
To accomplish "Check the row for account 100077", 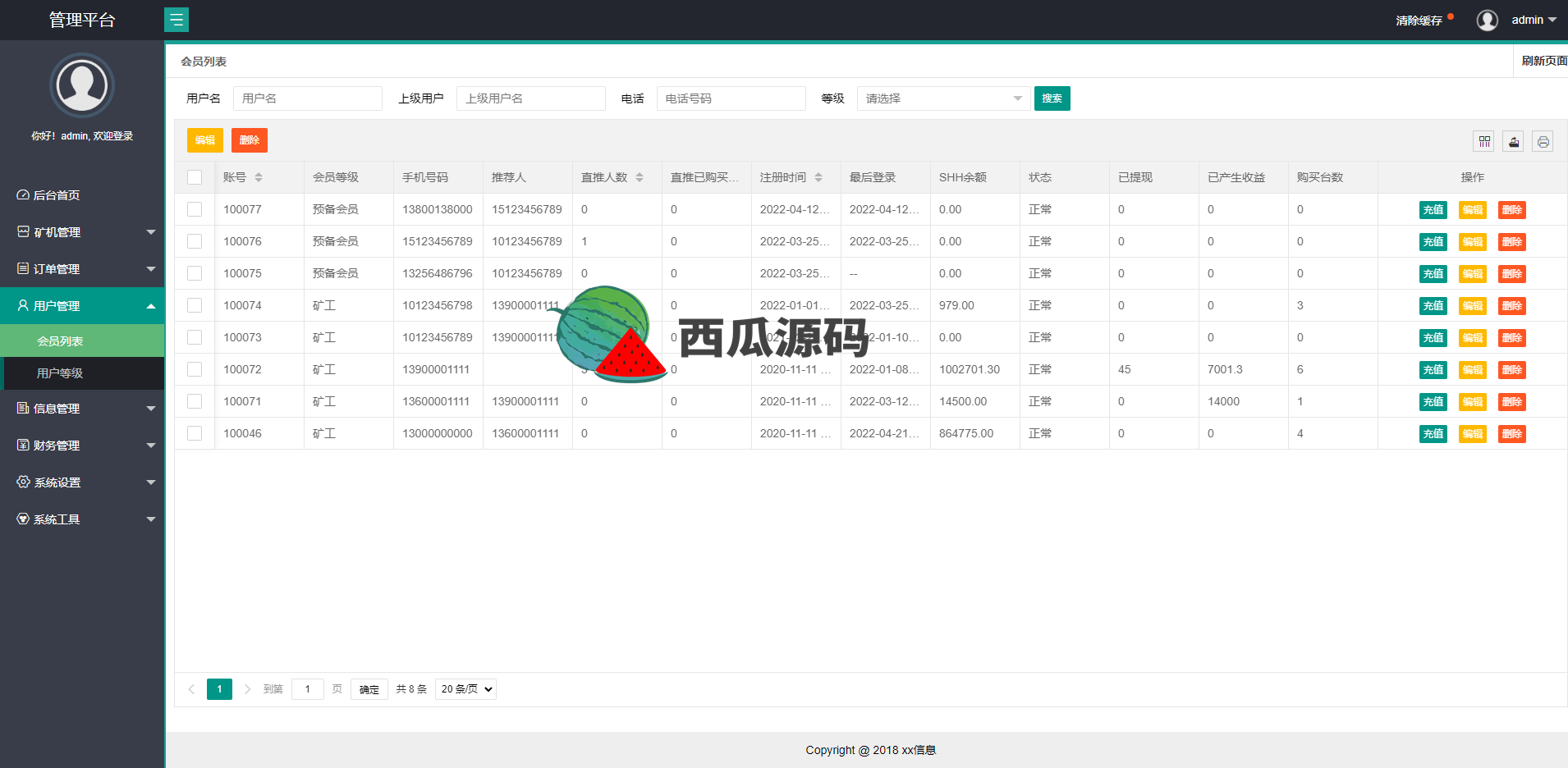I will coord(195,209).
